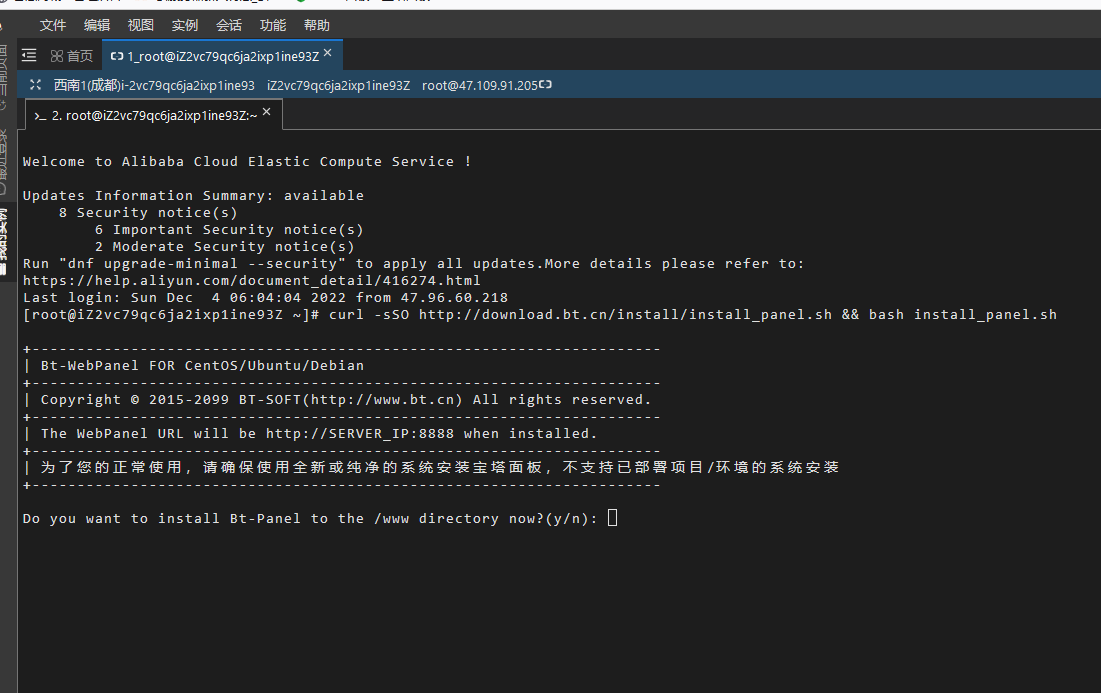Screen dimensions: 1101x693
Task: Click the Chinese warning line starting 为了您的正常使用
Action: point(440,468)
